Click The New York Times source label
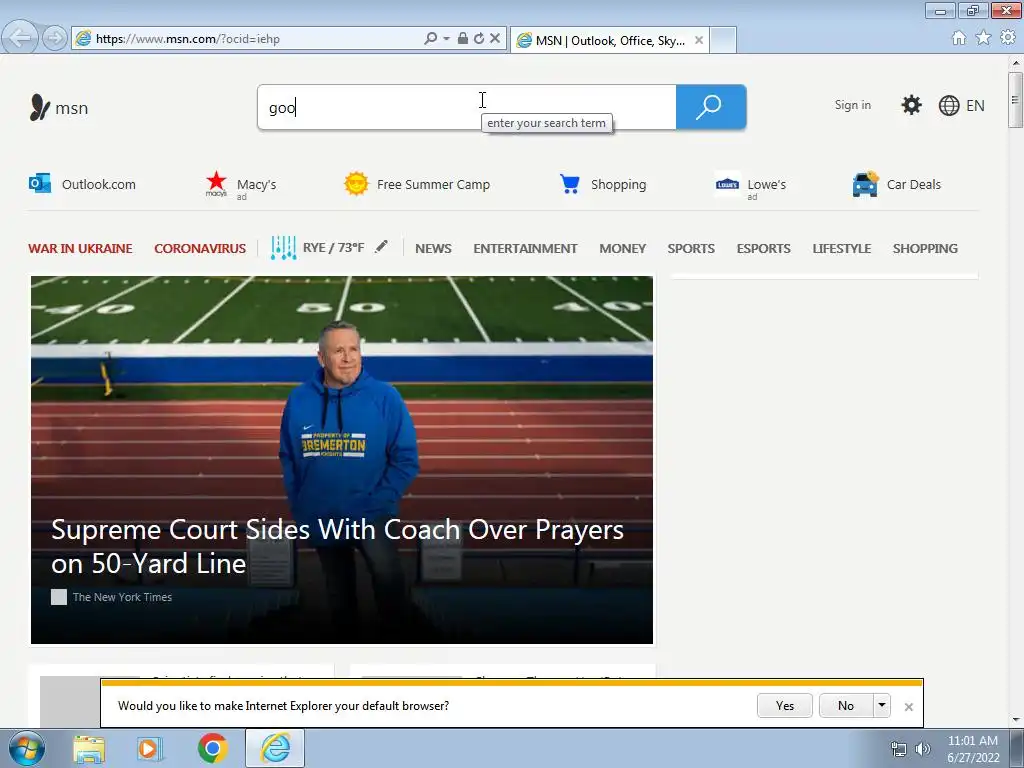Screen dimensions: 1024x768 coord(122,597)
